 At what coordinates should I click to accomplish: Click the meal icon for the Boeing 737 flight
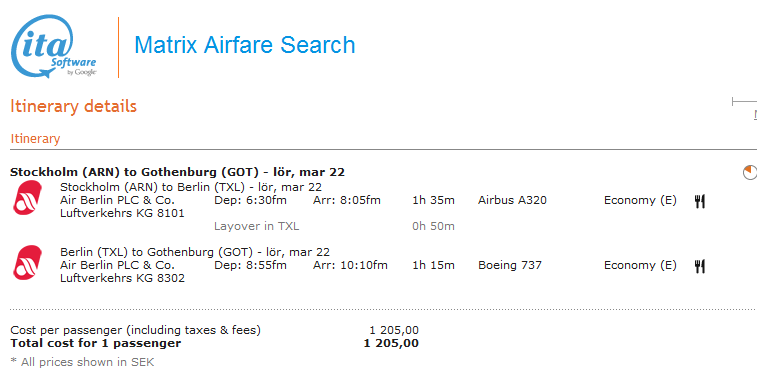(x=700, y=266)
